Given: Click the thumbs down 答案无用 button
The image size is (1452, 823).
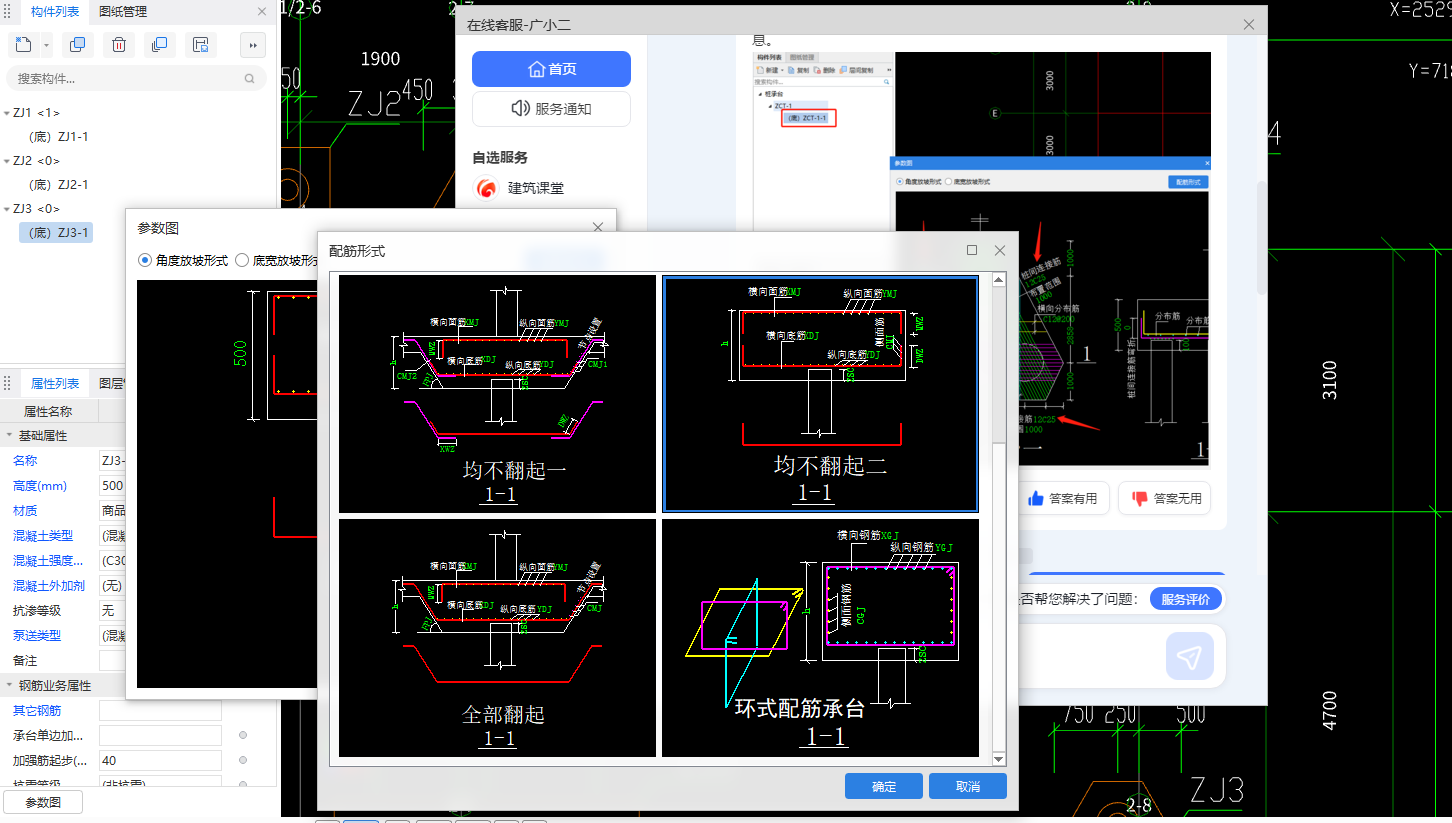Looking at the screenshot, I should 1165,498.
